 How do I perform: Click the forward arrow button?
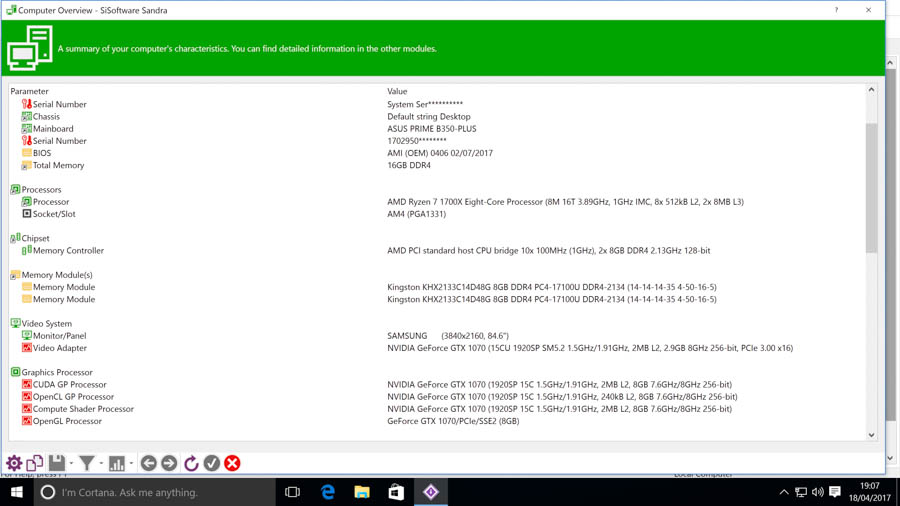point(169,463)
